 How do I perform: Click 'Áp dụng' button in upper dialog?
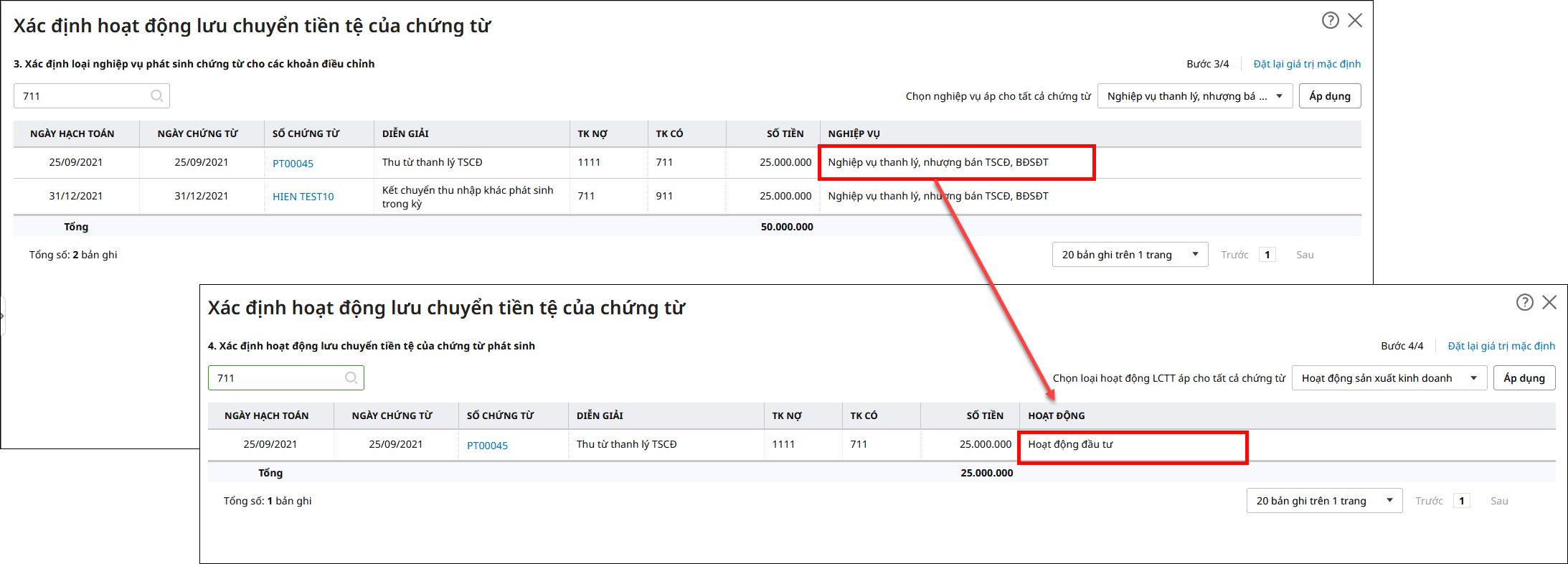click(x=1329, y=96)
